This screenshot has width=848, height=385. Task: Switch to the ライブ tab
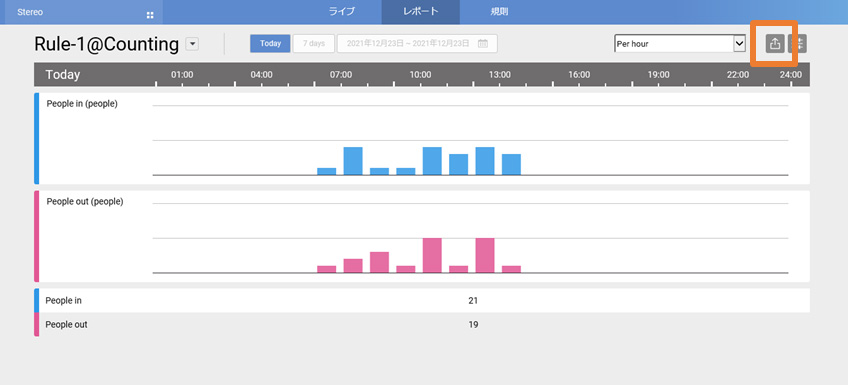342,12
